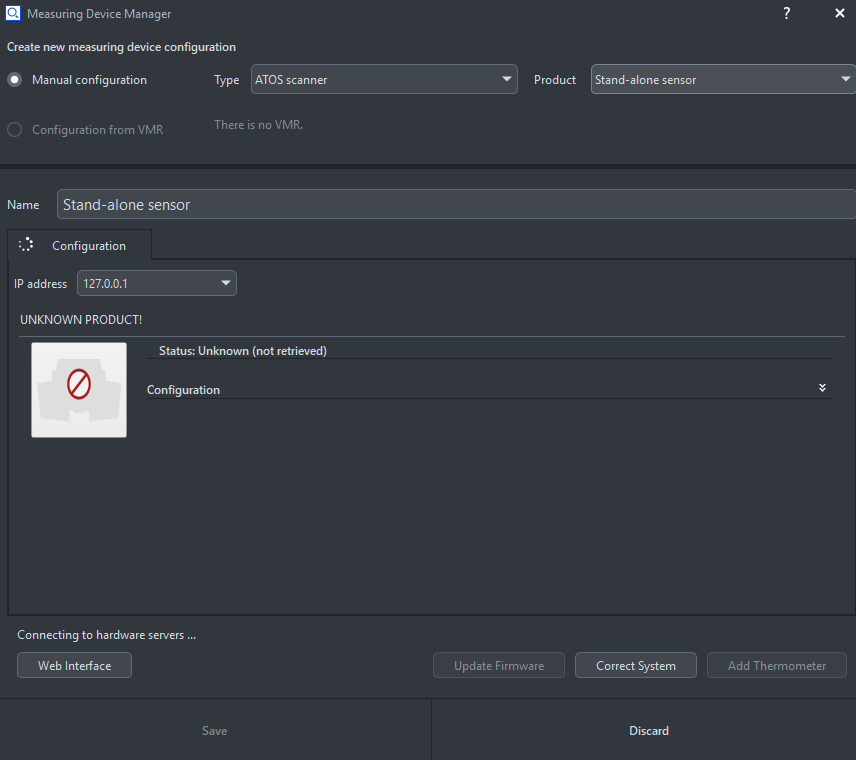The width and height of the screenshot is (856, 760).
Task: Open the Type dropdown showing ATOS scanner
Action: [384, 79]
